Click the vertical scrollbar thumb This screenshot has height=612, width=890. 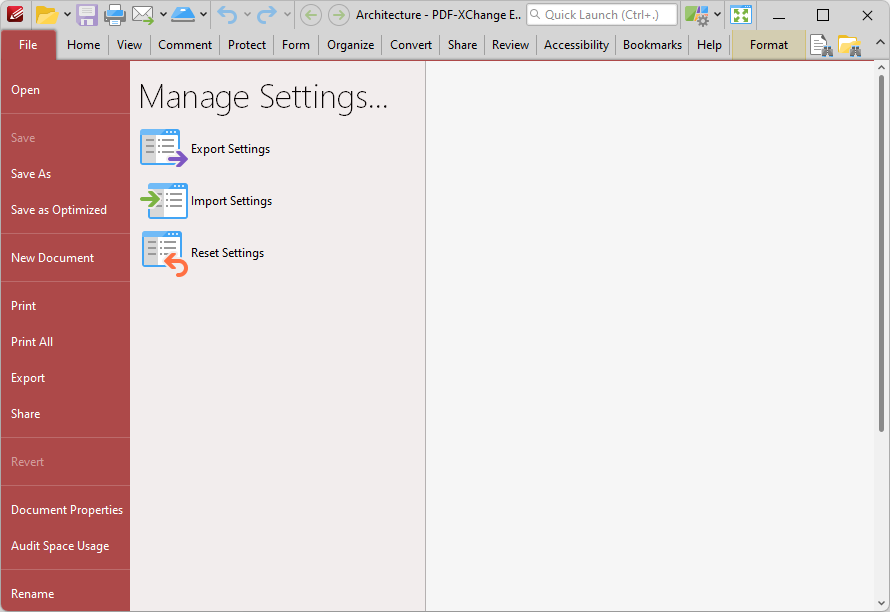(x=881, y=253)
